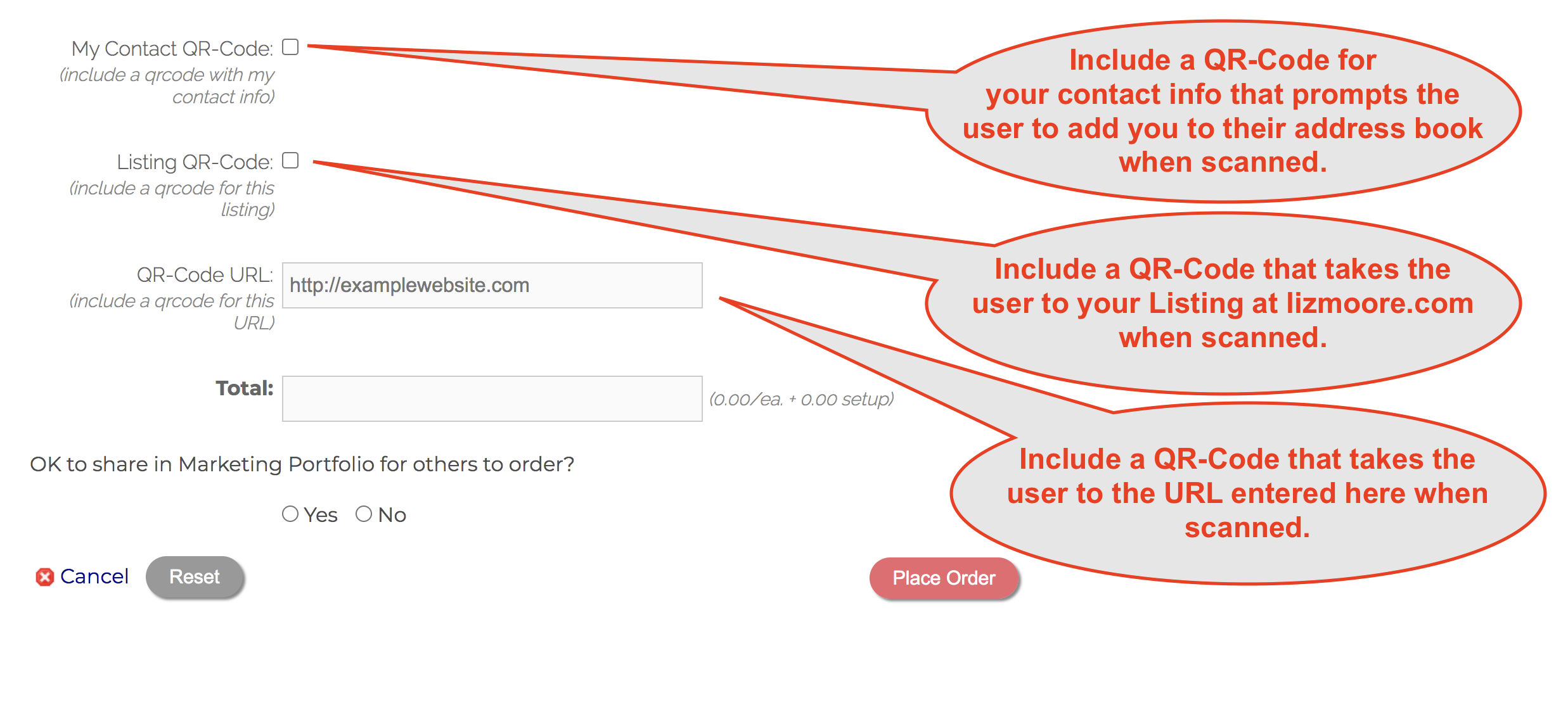Choose the No radio option
Screen dimensions: 1568x712
(x=364, y=514)
